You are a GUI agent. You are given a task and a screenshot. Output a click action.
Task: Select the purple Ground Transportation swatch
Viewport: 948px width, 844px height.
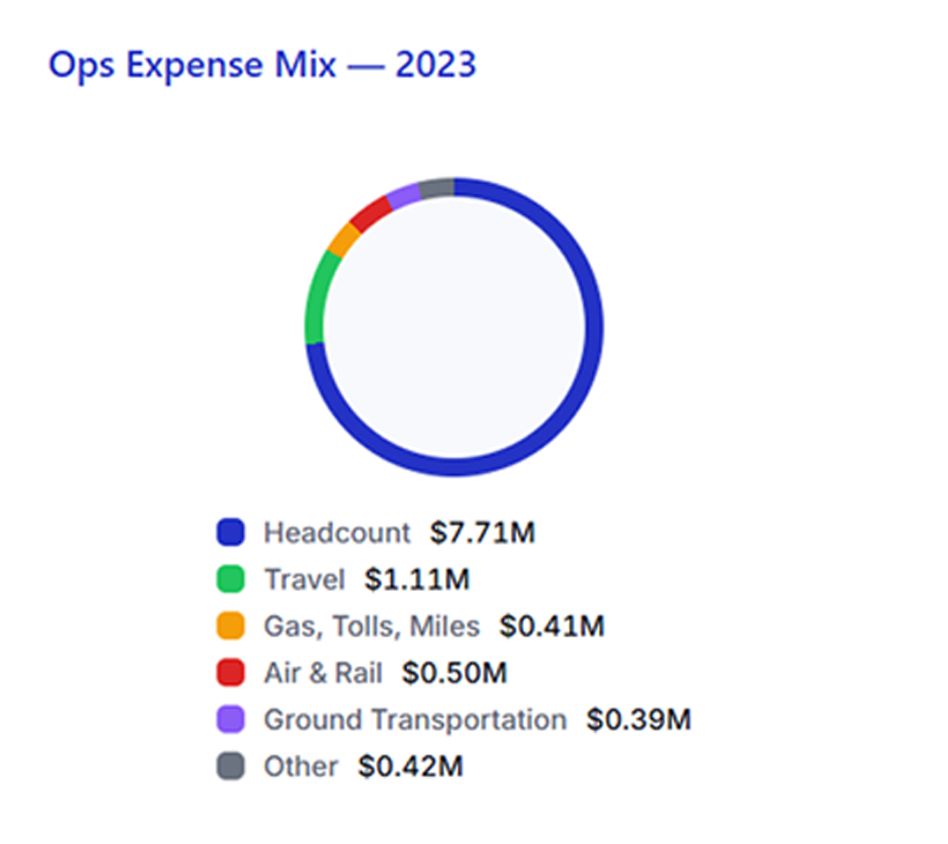pos(230,720)
